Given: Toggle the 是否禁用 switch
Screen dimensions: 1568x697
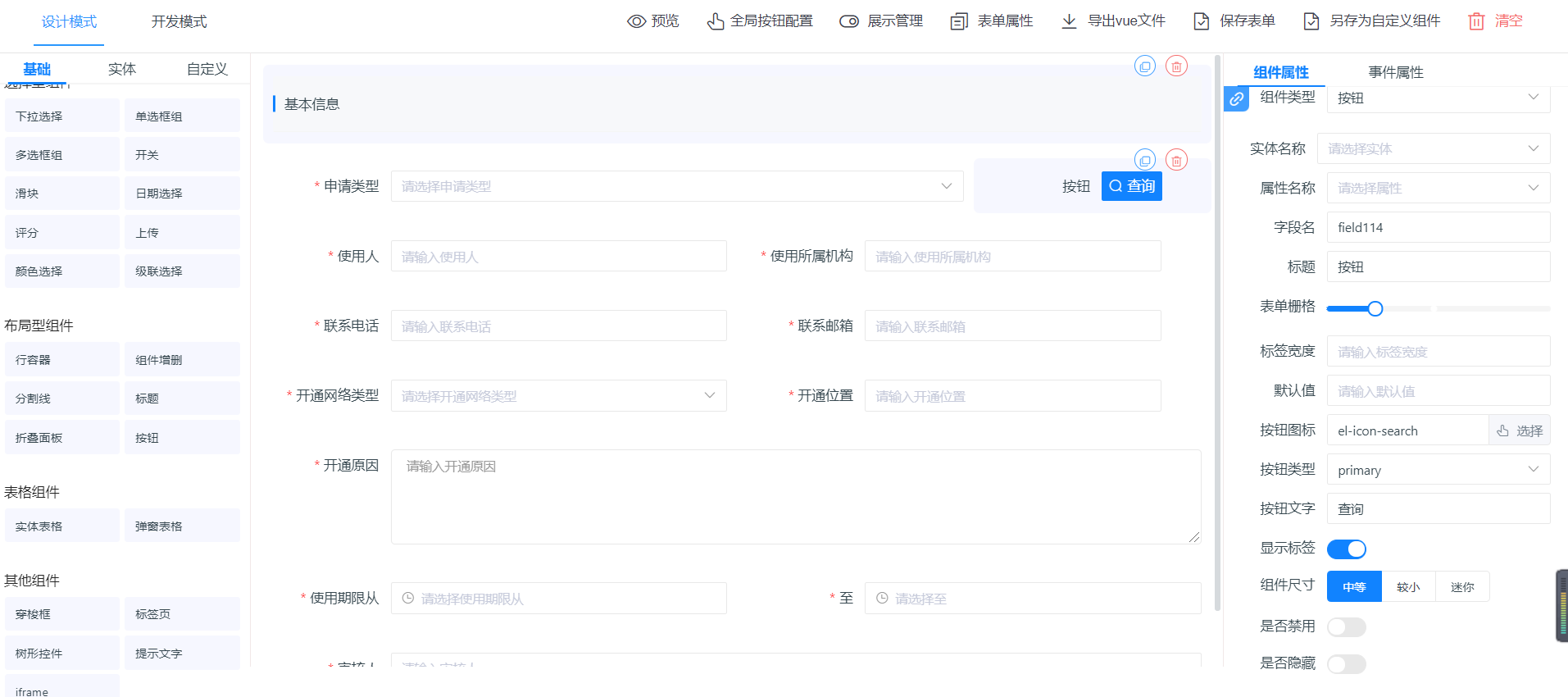Looking at the screenshot, I should [1347, 627].
